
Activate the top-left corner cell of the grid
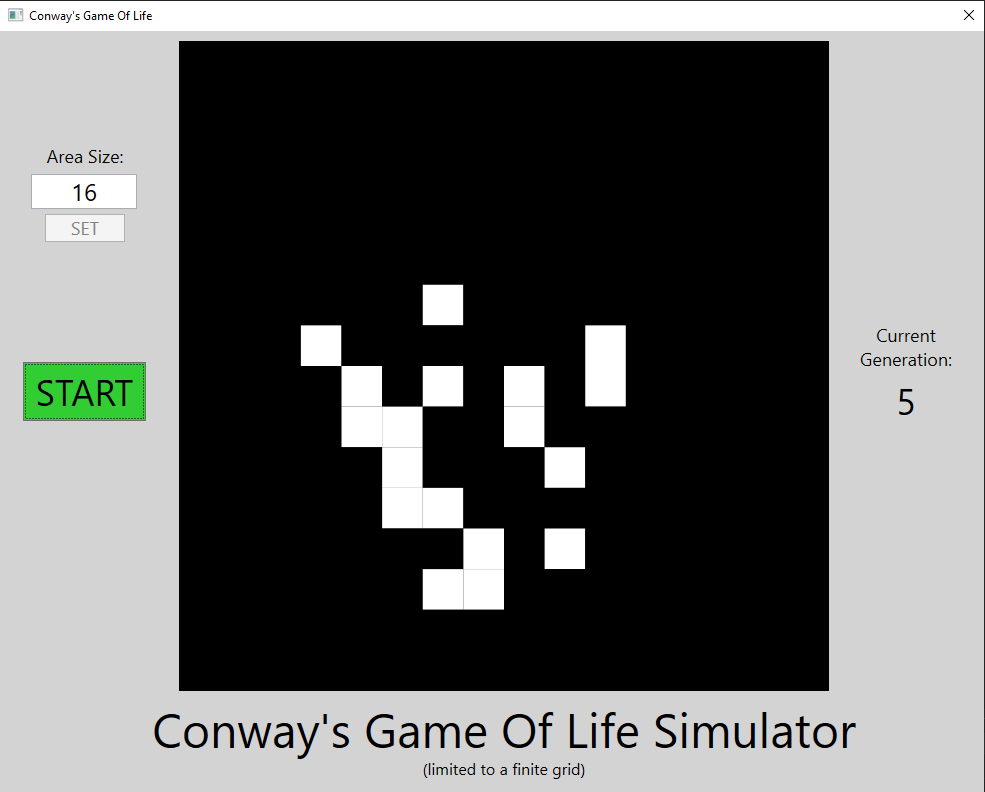(x=199, y=61)
